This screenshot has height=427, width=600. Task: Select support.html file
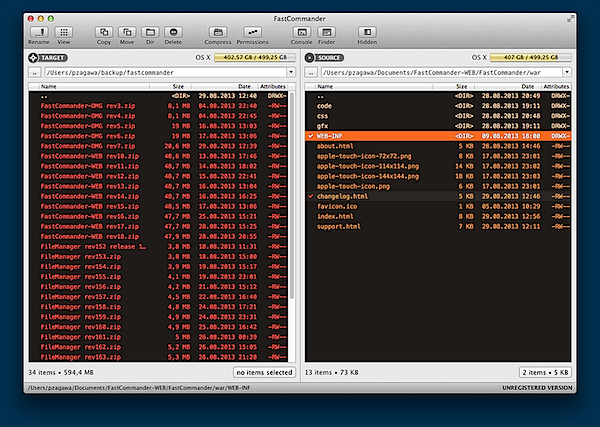[438, 227]
